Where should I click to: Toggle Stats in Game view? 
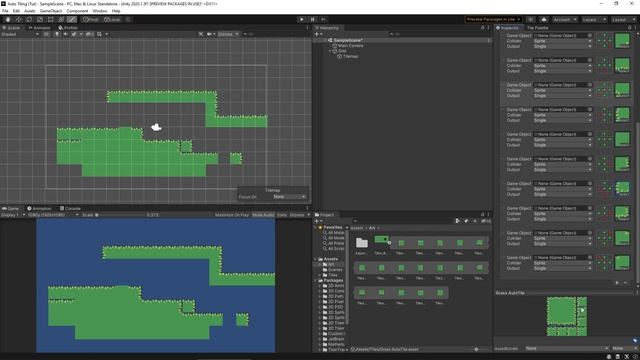tap(282, 215)
